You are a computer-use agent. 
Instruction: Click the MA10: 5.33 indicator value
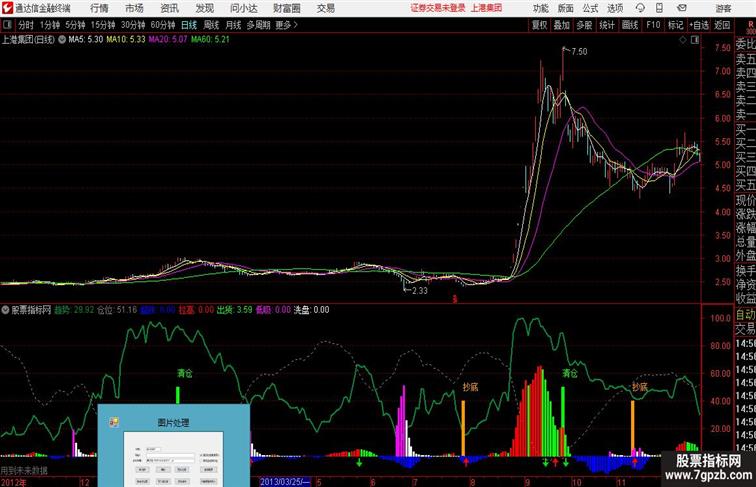coord(126,40)
